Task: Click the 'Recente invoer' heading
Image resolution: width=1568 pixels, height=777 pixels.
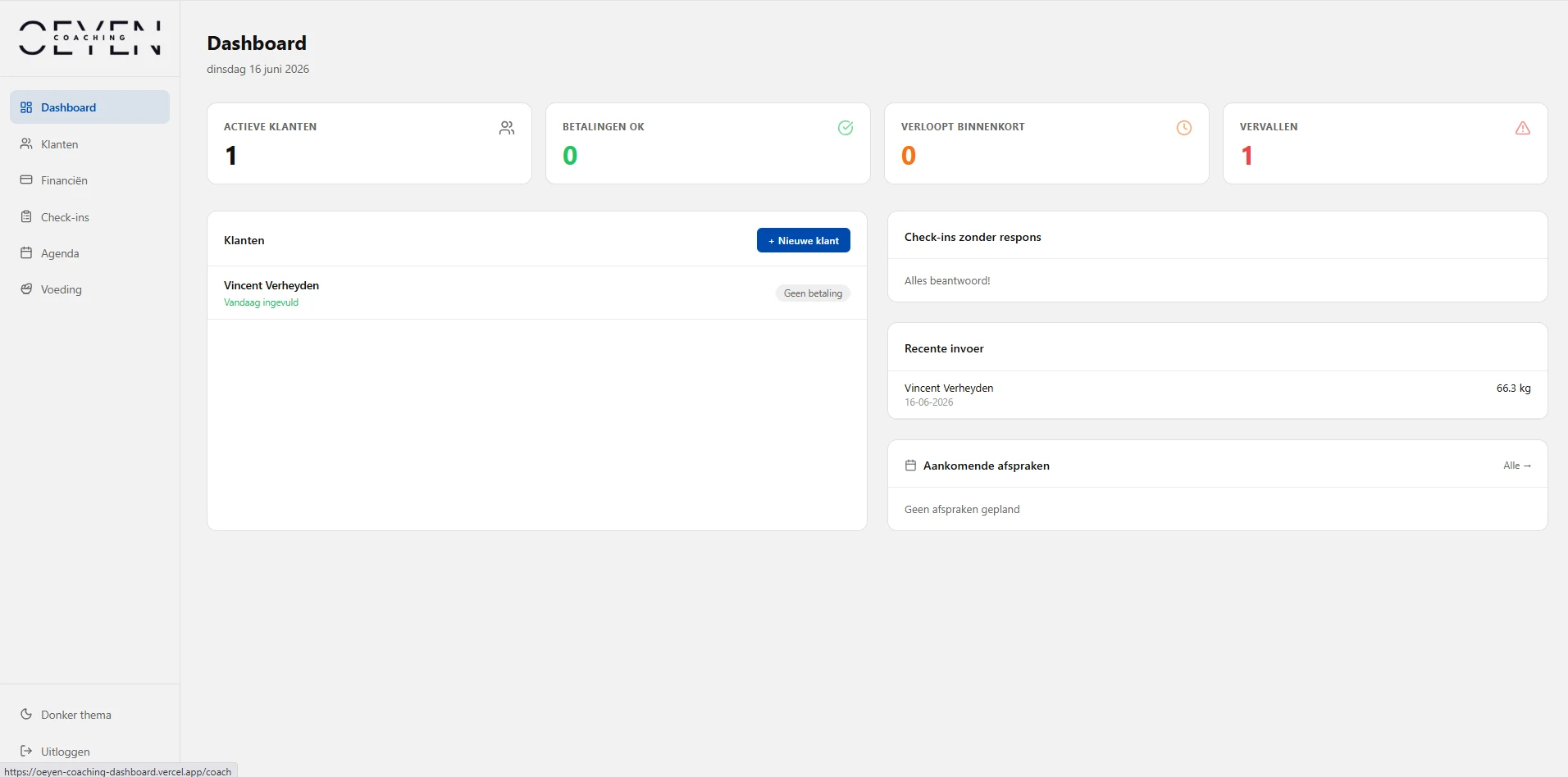Action: 944,348
